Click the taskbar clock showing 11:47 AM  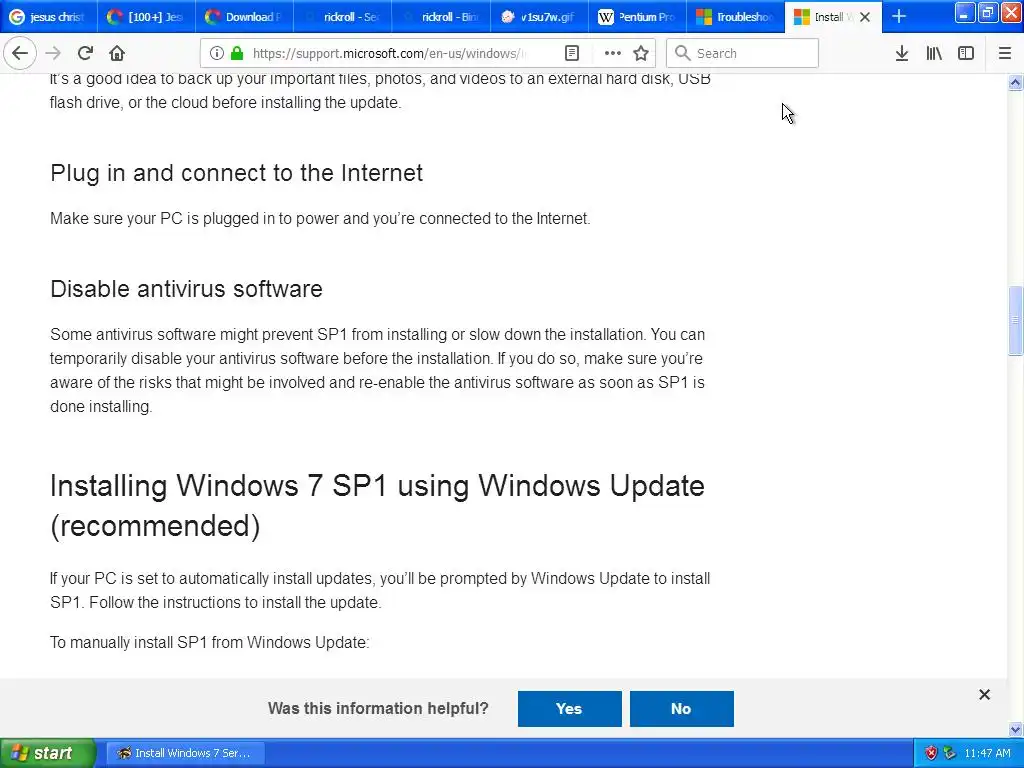click(987, 753)
